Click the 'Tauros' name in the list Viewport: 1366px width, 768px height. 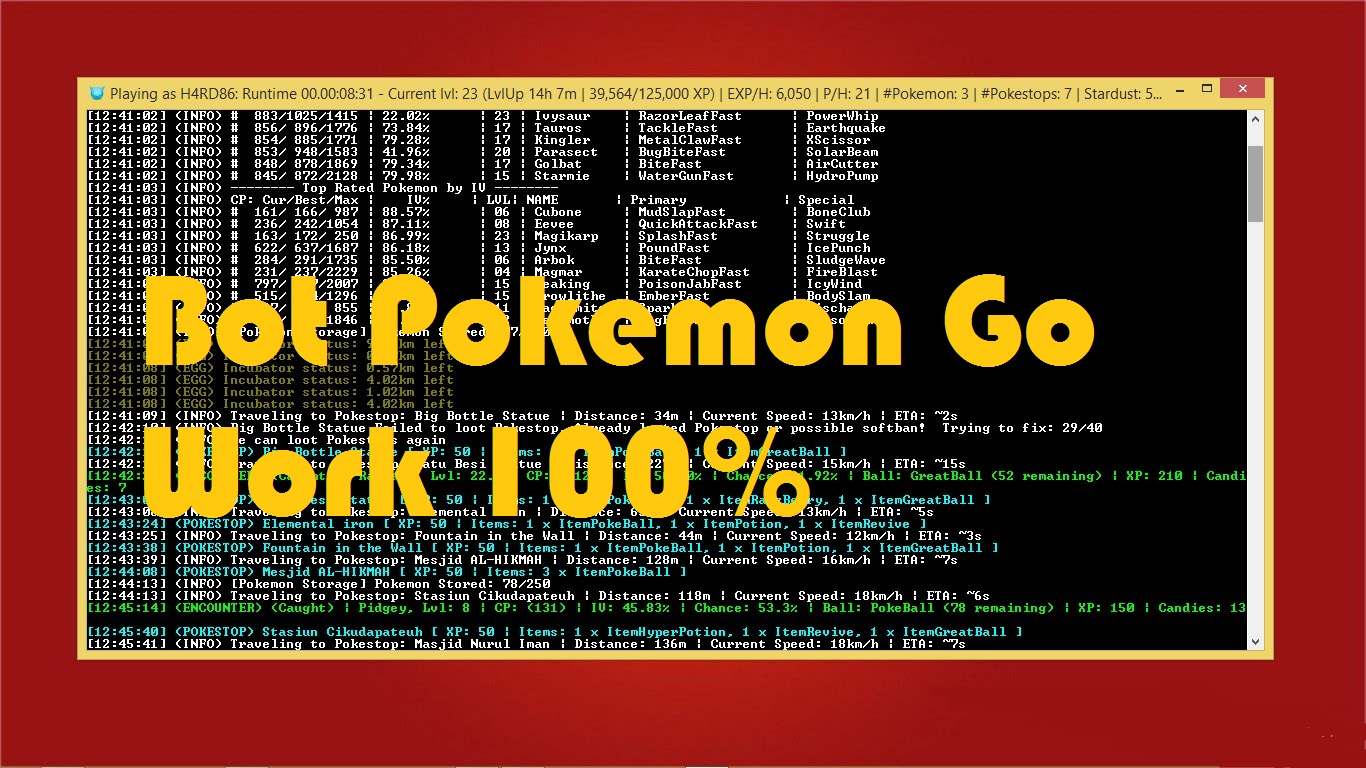tap(558, 128)
